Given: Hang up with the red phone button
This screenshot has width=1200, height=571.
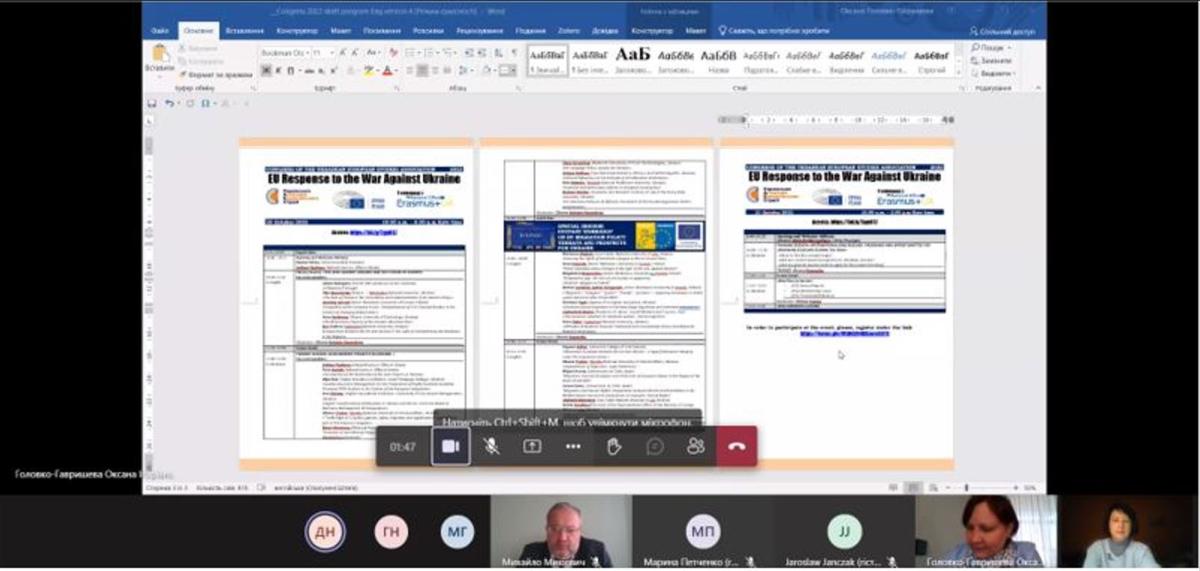Looking at the screenshot, I should pyautogui.click(x=736, y=446).
